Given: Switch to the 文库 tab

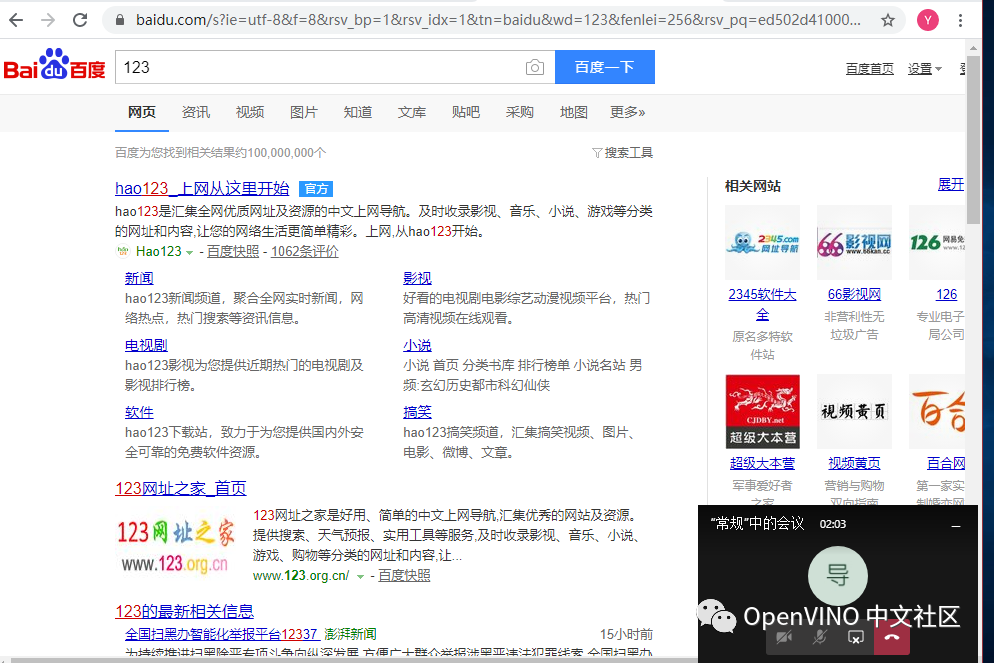Looking at the screenshot, I should [411, 112].
